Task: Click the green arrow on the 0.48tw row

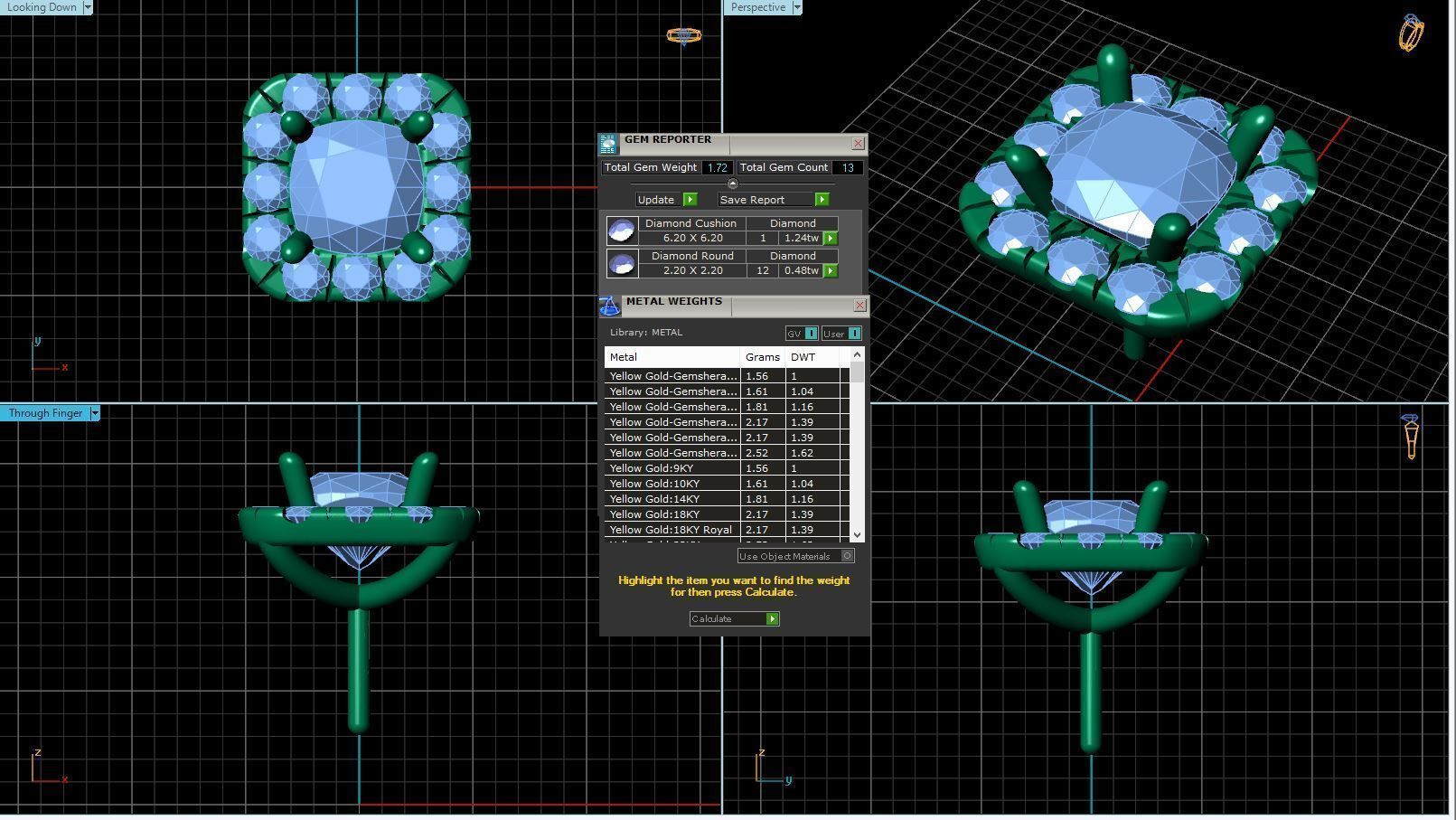Action: [830, 271]
